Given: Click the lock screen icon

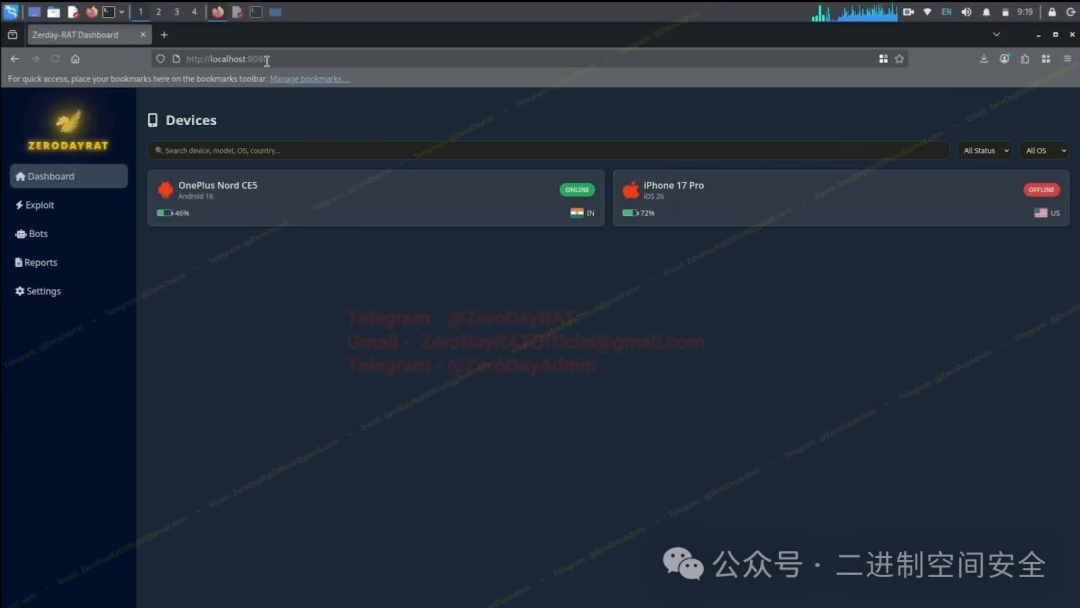Looking at the screenshot, I should coord(1052,12).
